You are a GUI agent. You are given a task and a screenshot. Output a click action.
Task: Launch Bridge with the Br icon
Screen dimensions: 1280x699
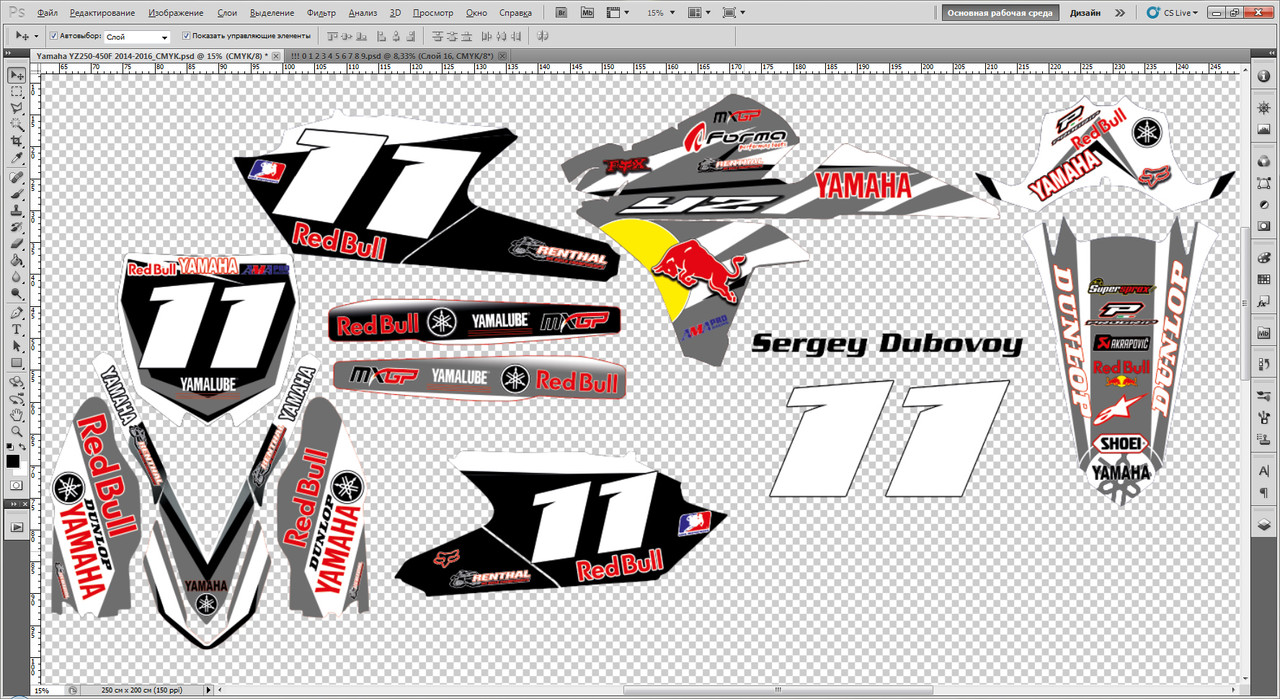[562, 13]
